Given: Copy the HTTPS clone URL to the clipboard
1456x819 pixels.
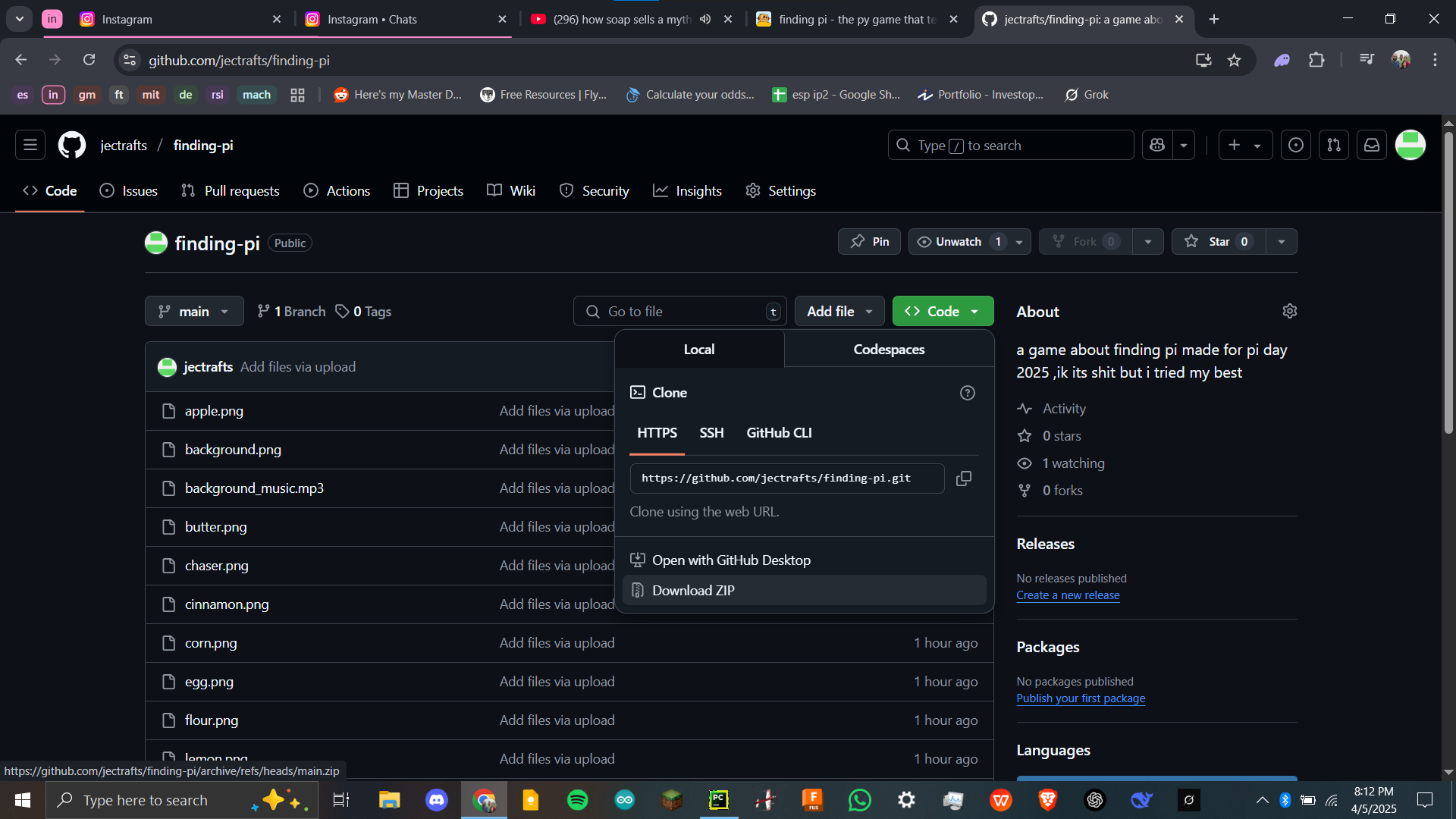Looking at the screenshot, I should (964, 479).
